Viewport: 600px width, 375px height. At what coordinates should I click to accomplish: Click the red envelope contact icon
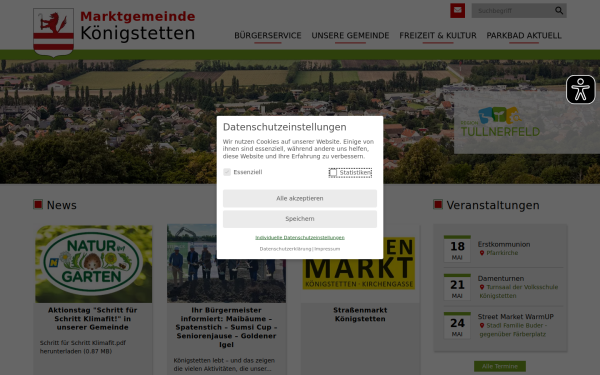[458, 11]
